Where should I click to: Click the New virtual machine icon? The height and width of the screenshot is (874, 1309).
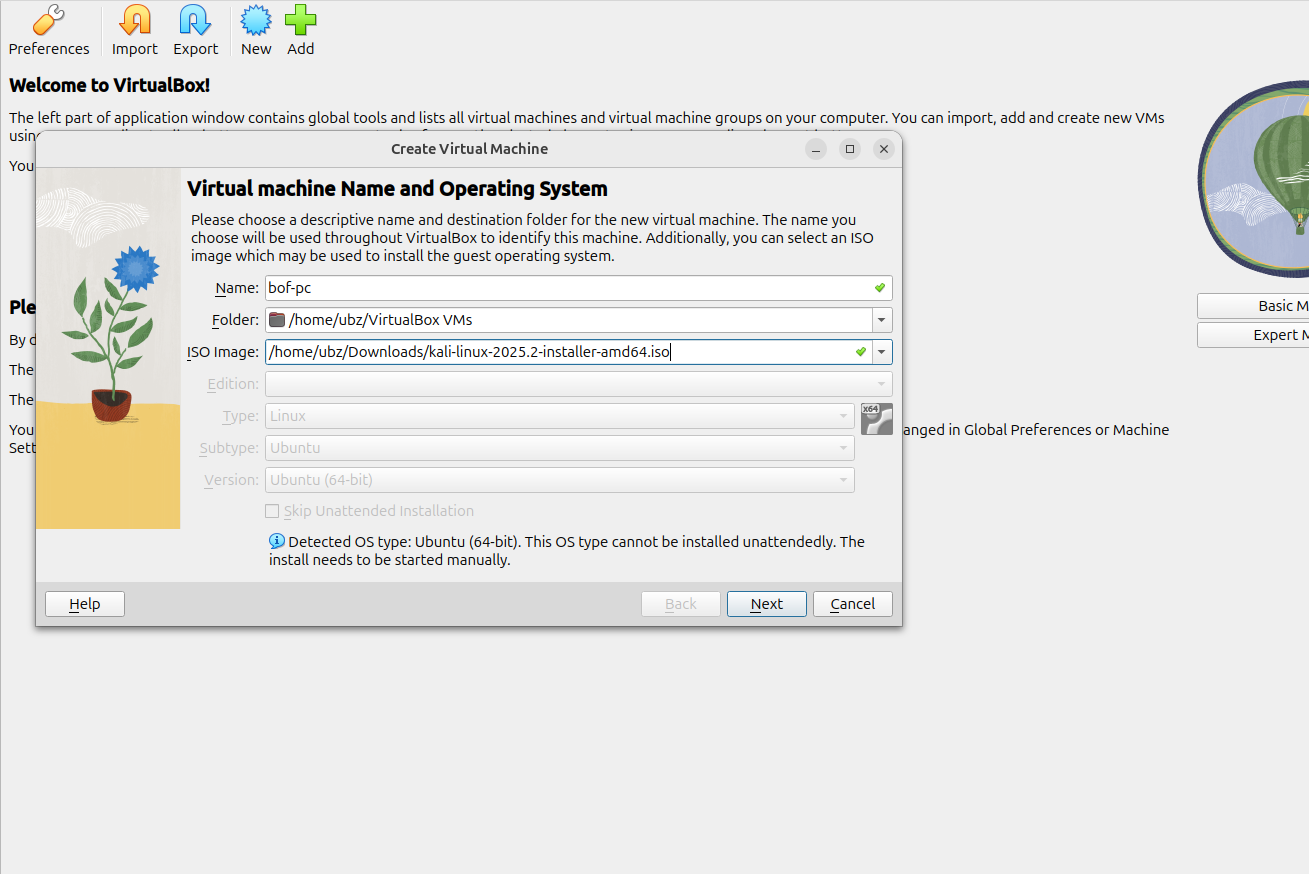(x=256, y=21)
